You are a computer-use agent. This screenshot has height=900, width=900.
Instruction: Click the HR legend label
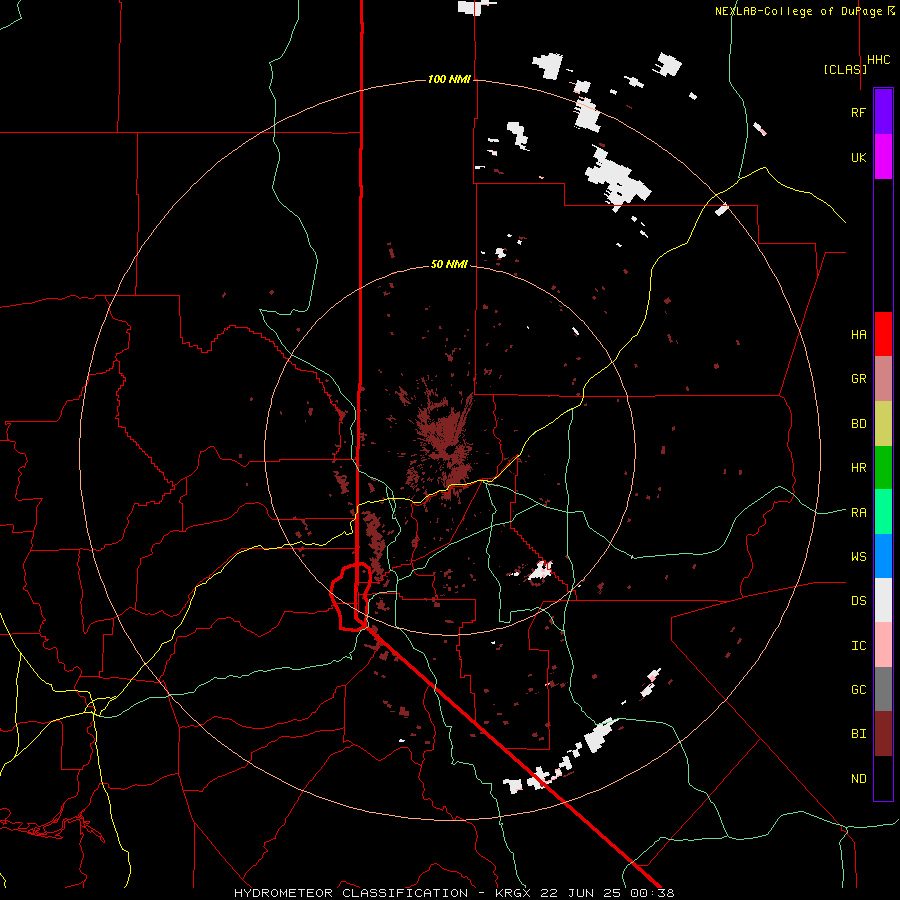pos(858,468)
